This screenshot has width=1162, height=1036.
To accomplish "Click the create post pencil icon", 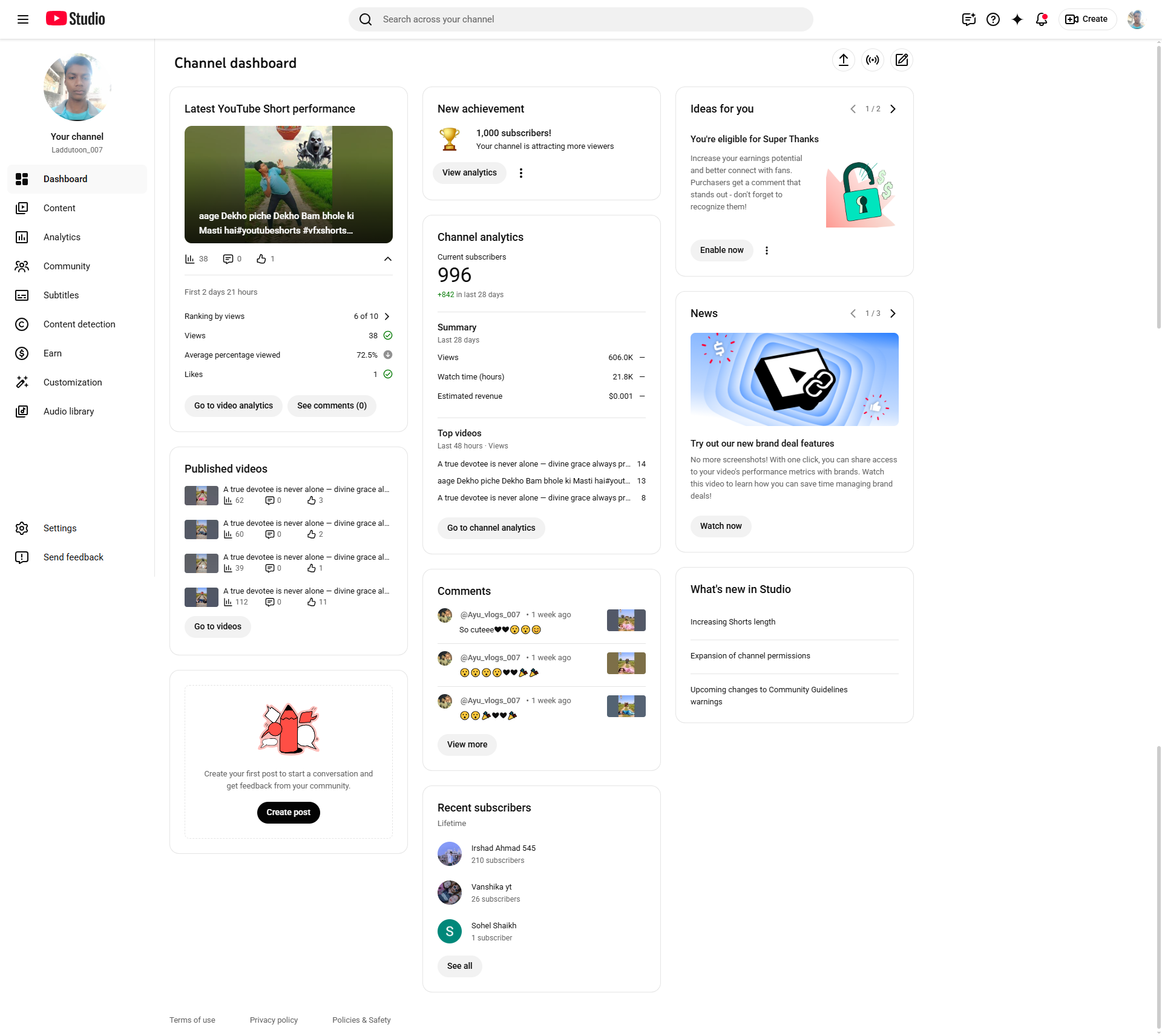I will [902, 60].
